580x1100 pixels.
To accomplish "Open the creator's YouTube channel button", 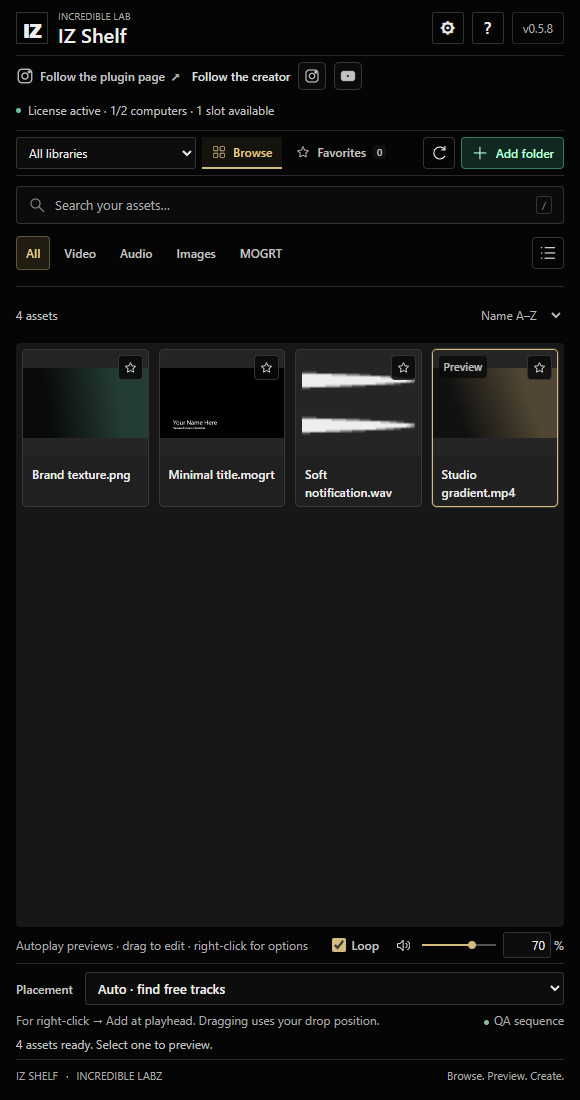I will pos(348,76).
